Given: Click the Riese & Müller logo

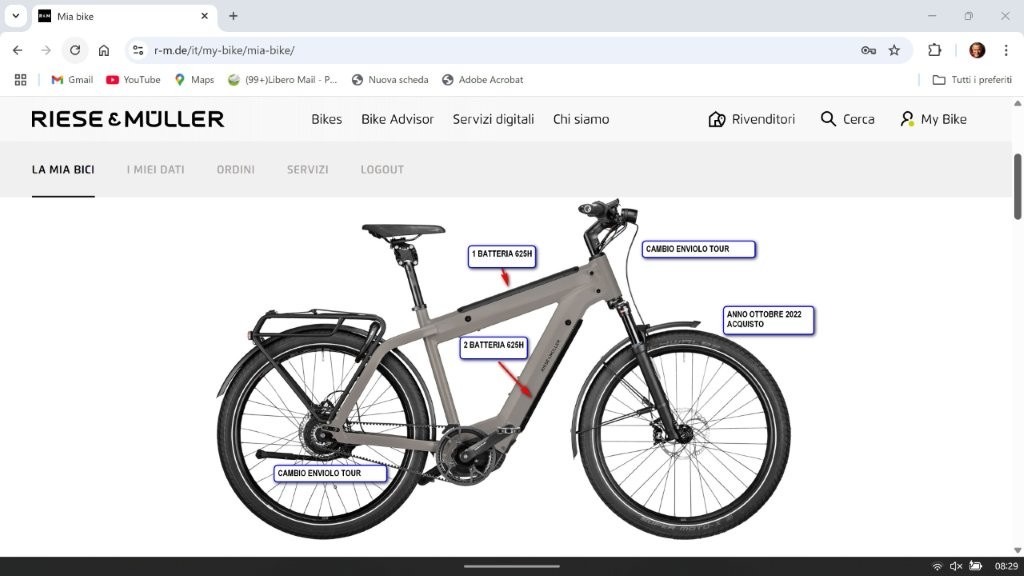Looking at the screenshot, I should [128, 119].
